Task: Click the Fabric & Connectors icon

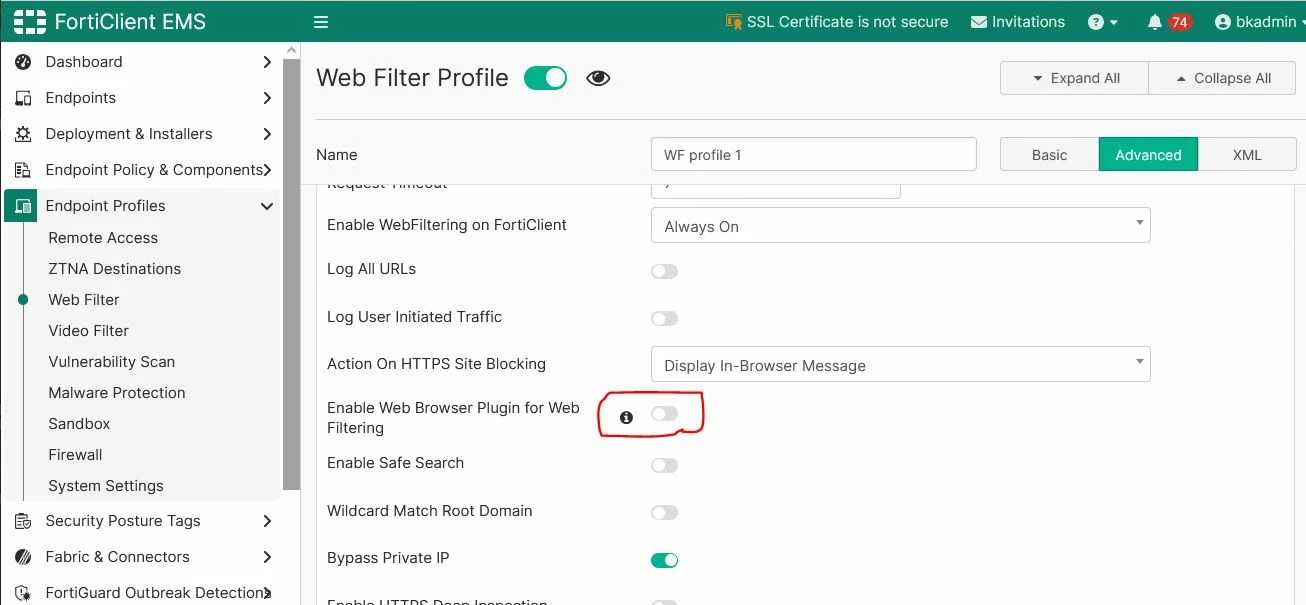Action: tap(23, 557)
